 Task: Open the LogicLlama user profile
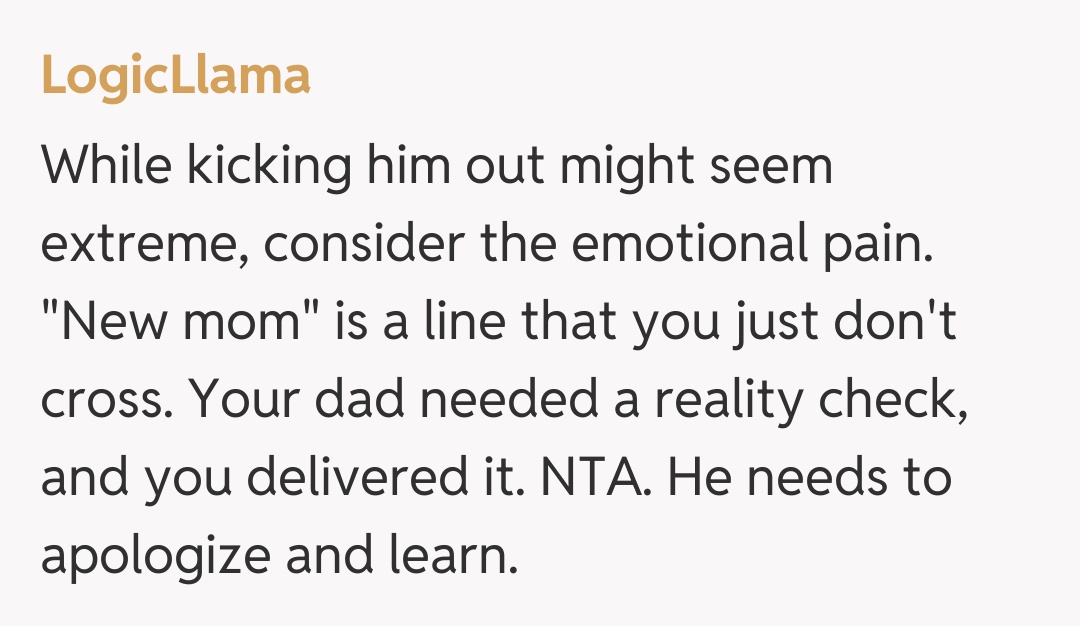176,75
